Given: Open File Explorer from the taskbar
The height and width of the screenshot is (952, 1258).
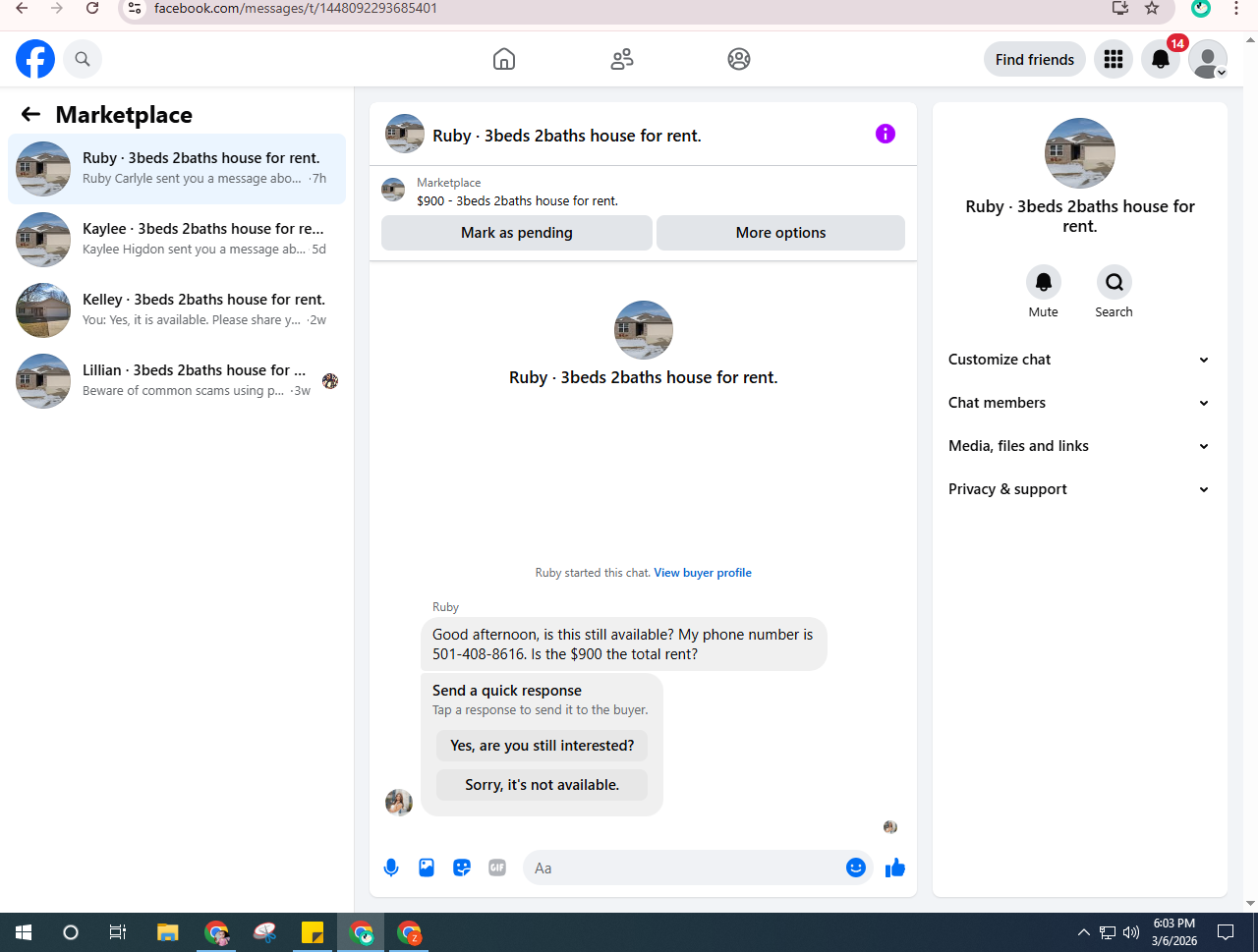Looking at the screenshot, I should [x=168, y=932].
